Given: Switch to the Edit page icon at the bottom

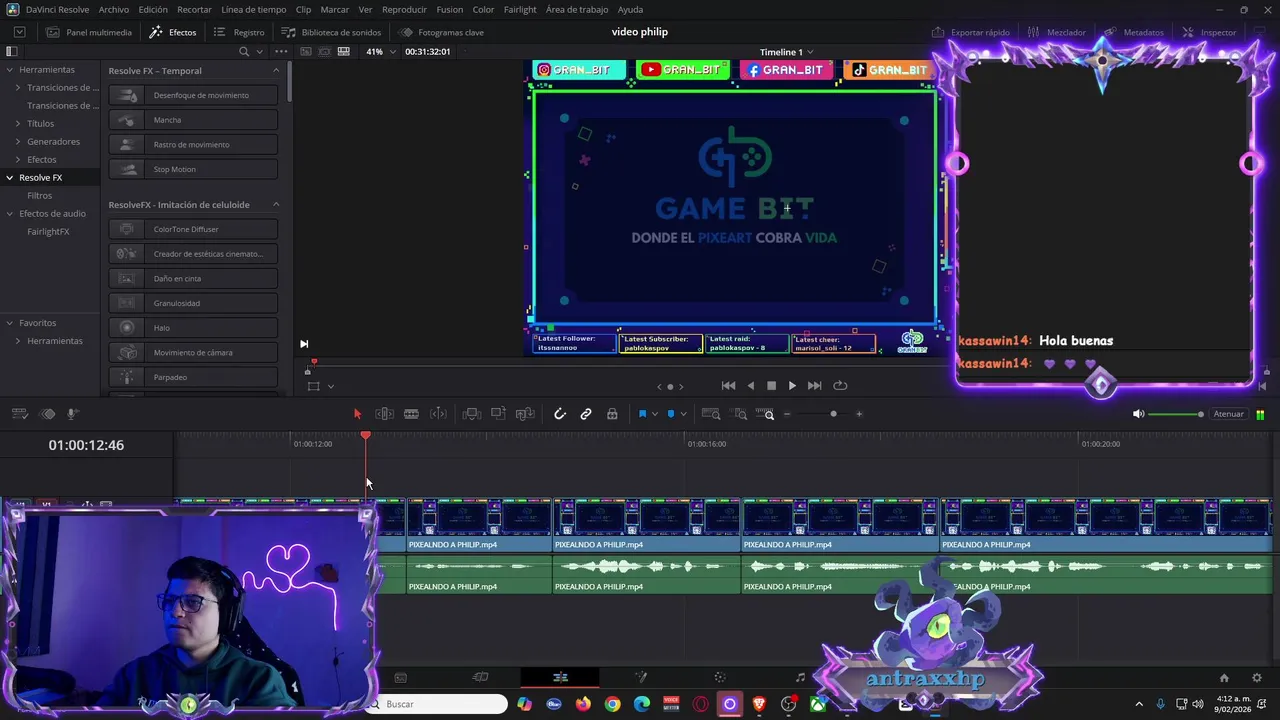Looking at the screenshot, I should [x=560, y=677].
